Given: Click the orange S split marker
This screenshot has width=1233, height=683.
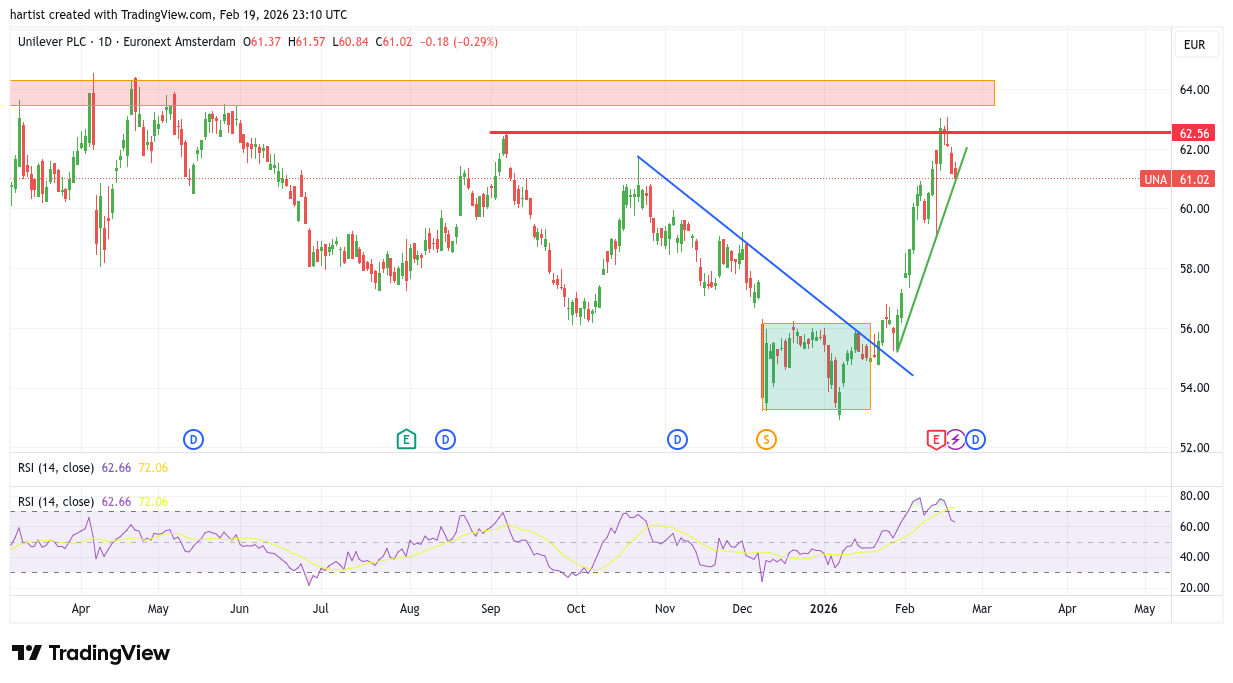Looking at the screenshot, I should 766,439.
